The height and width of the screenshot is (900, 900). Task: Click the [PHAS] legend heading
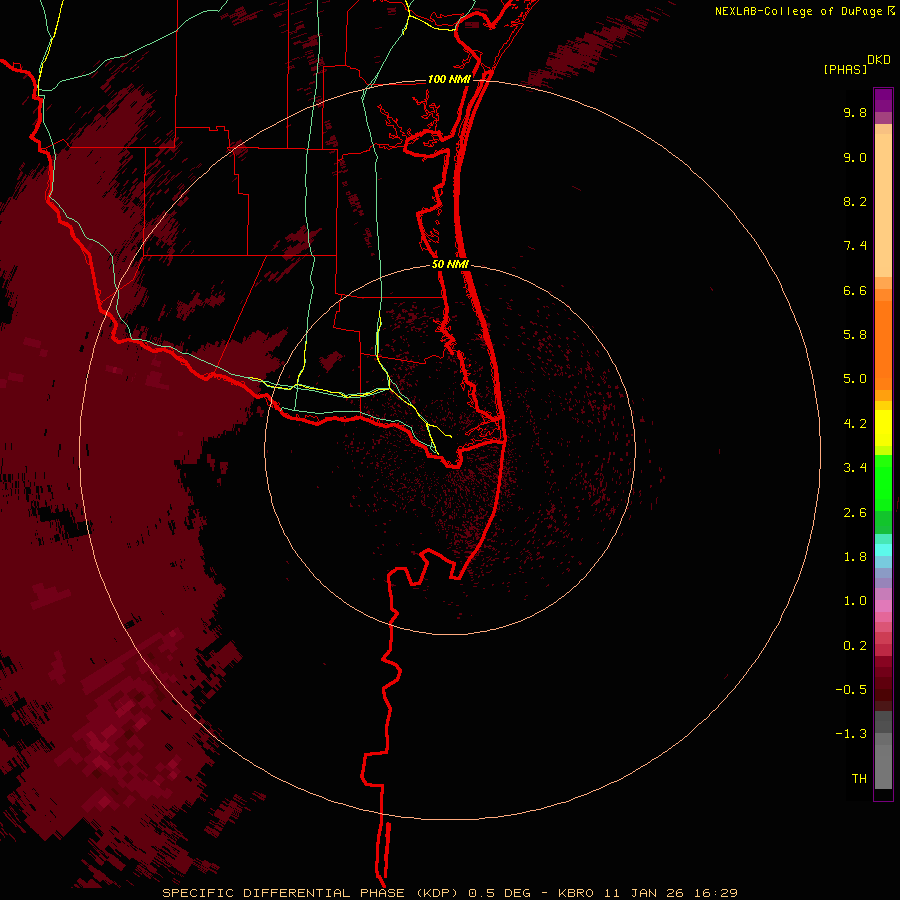pyautogui.click(x=845, y=70)
